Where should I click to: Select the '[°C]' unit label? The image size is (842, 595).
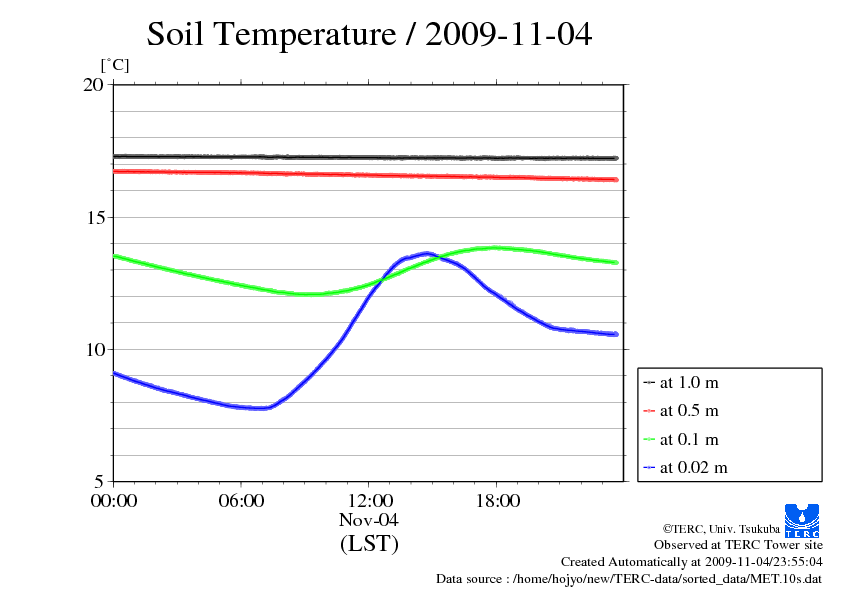[115, 66]
